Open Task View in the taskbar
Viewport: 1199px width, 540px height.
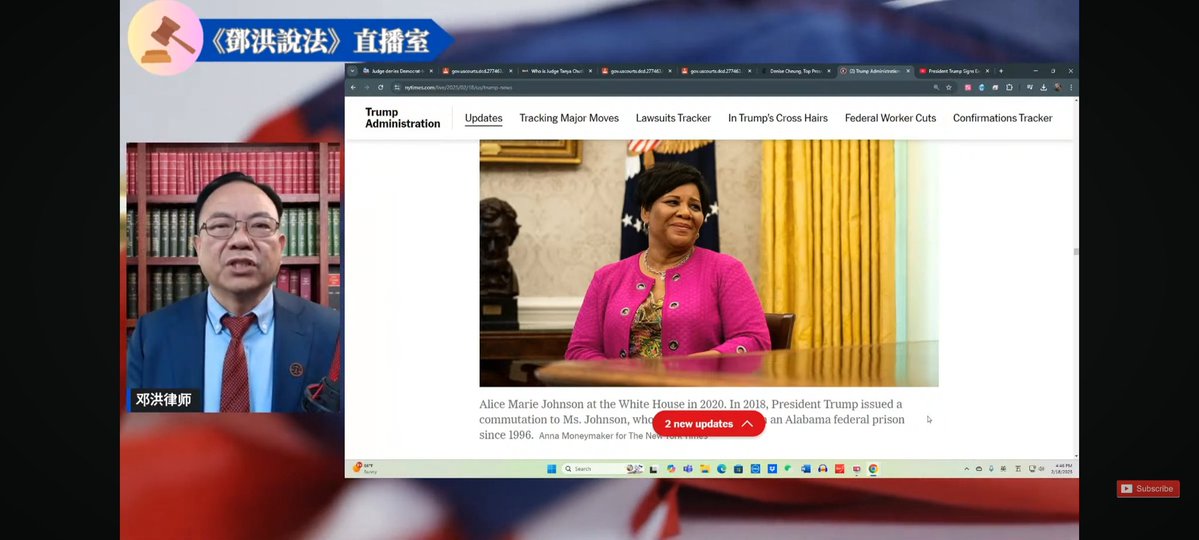653,469
